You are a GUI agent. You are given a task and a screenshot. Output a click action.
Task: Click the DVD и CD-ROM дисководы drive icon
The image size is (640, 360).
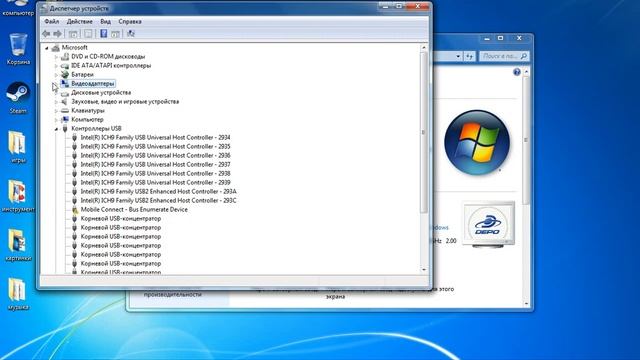coord(65,57)
